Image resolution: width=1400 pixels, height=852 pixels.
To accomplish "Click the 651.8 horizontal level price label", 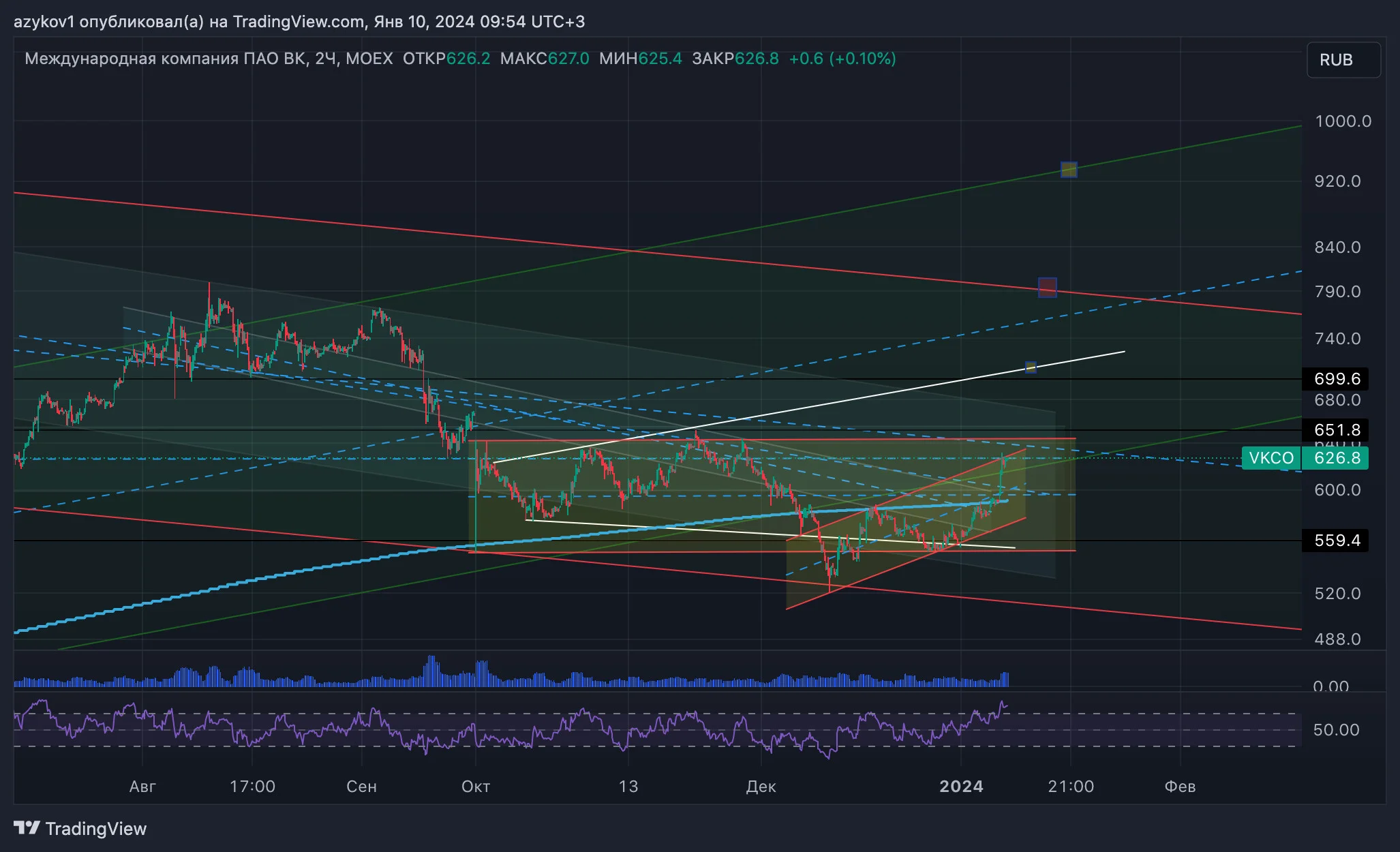I will click(1337, 430).
